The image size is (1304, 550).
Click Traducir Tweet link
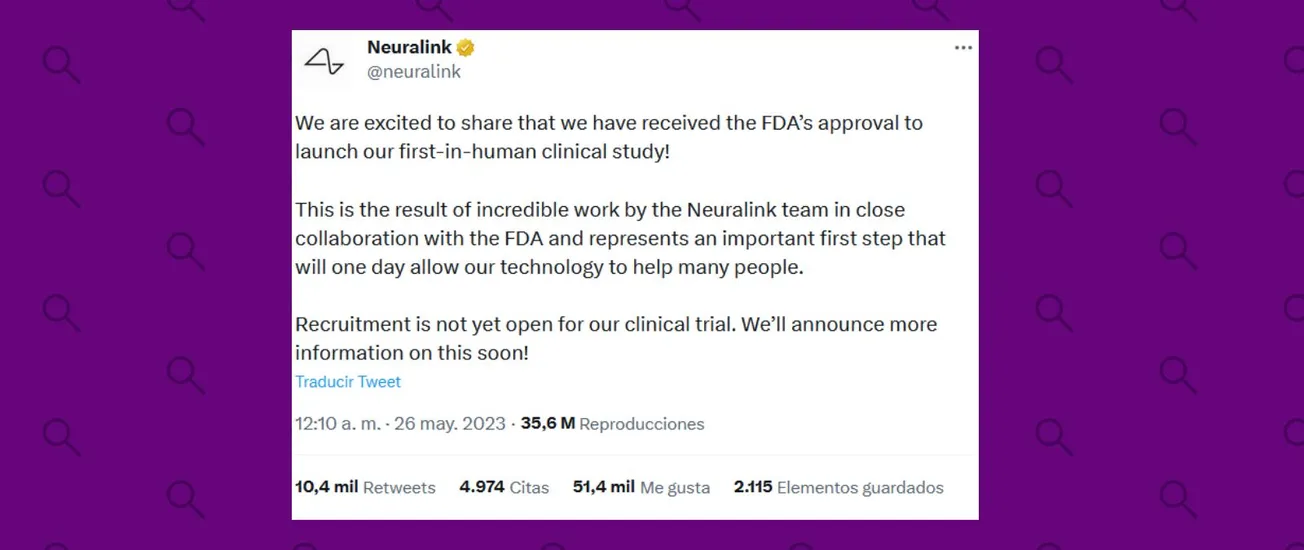coord(348,382)
